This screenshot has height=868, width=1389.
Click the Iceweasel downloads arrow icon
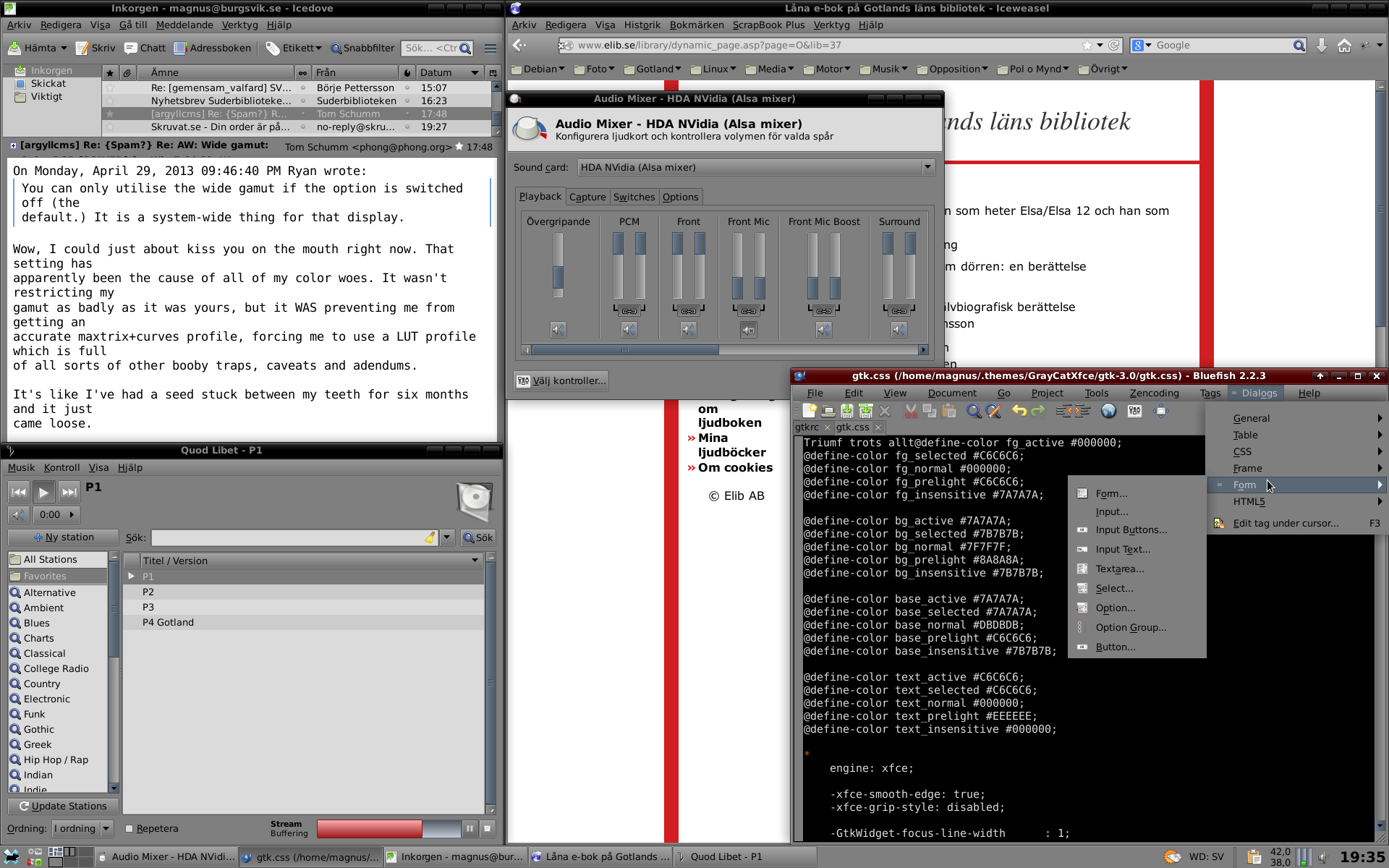click(1322, 46)
